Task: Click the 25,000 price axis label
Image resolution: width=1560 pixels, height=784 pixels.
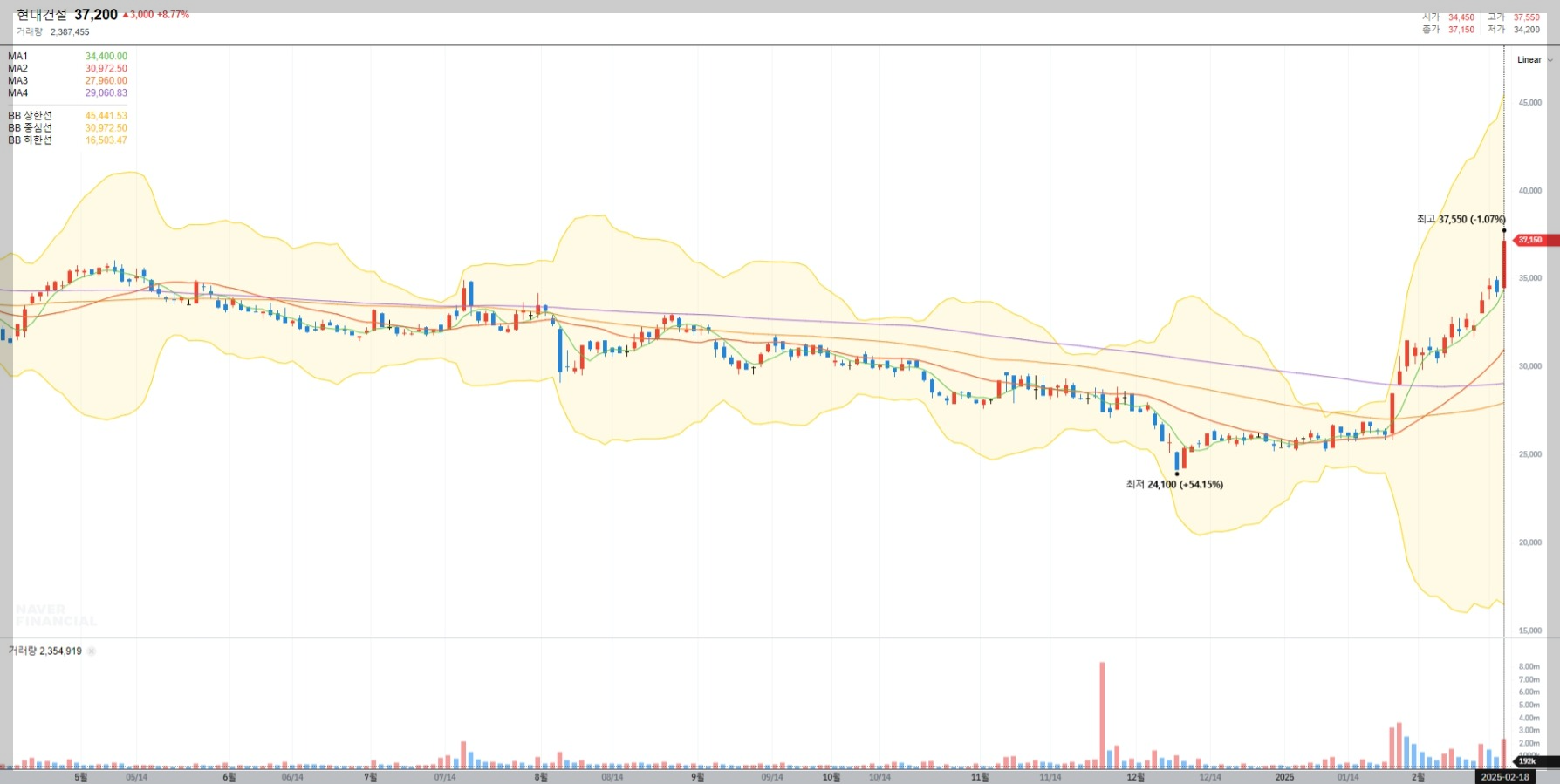Action: 1529,455
